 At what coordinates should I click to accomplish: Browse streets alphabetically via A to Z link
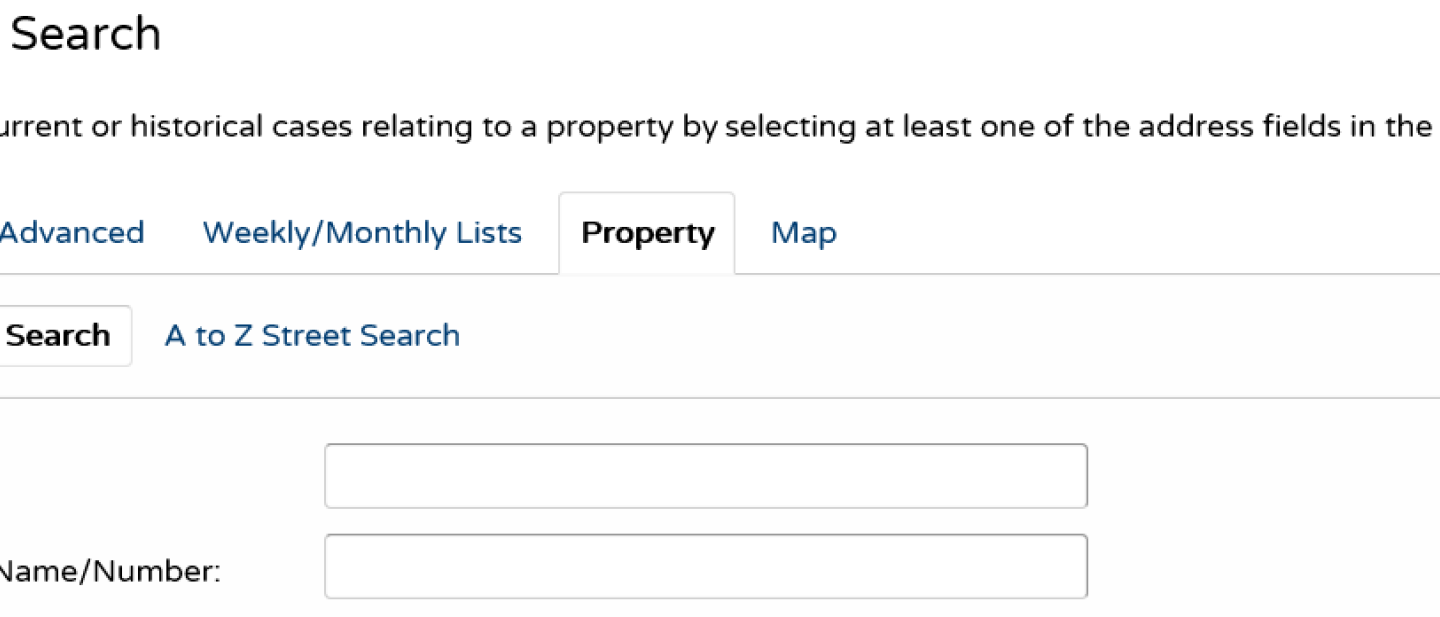coord(311,335)
